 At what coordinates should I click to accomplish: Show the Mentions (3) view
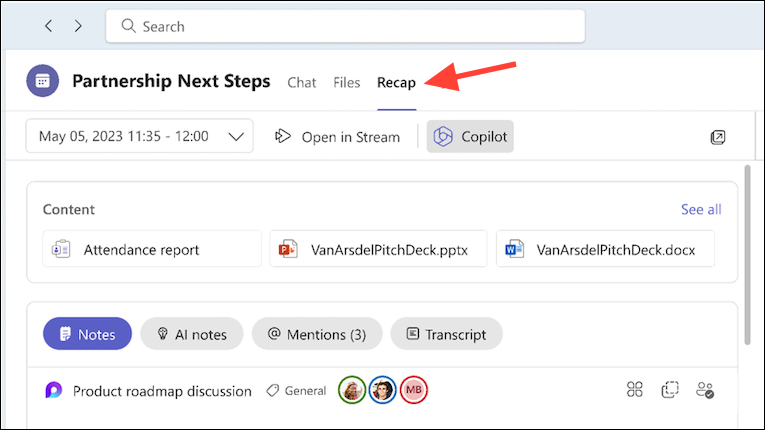tap(316, 334)
